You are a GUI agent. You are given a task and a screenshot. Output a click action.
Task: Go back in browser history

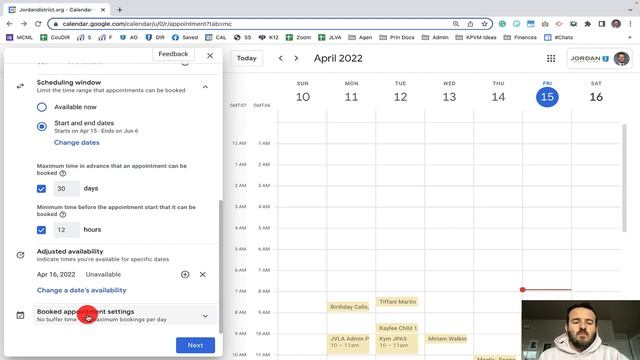coord(10,24)
